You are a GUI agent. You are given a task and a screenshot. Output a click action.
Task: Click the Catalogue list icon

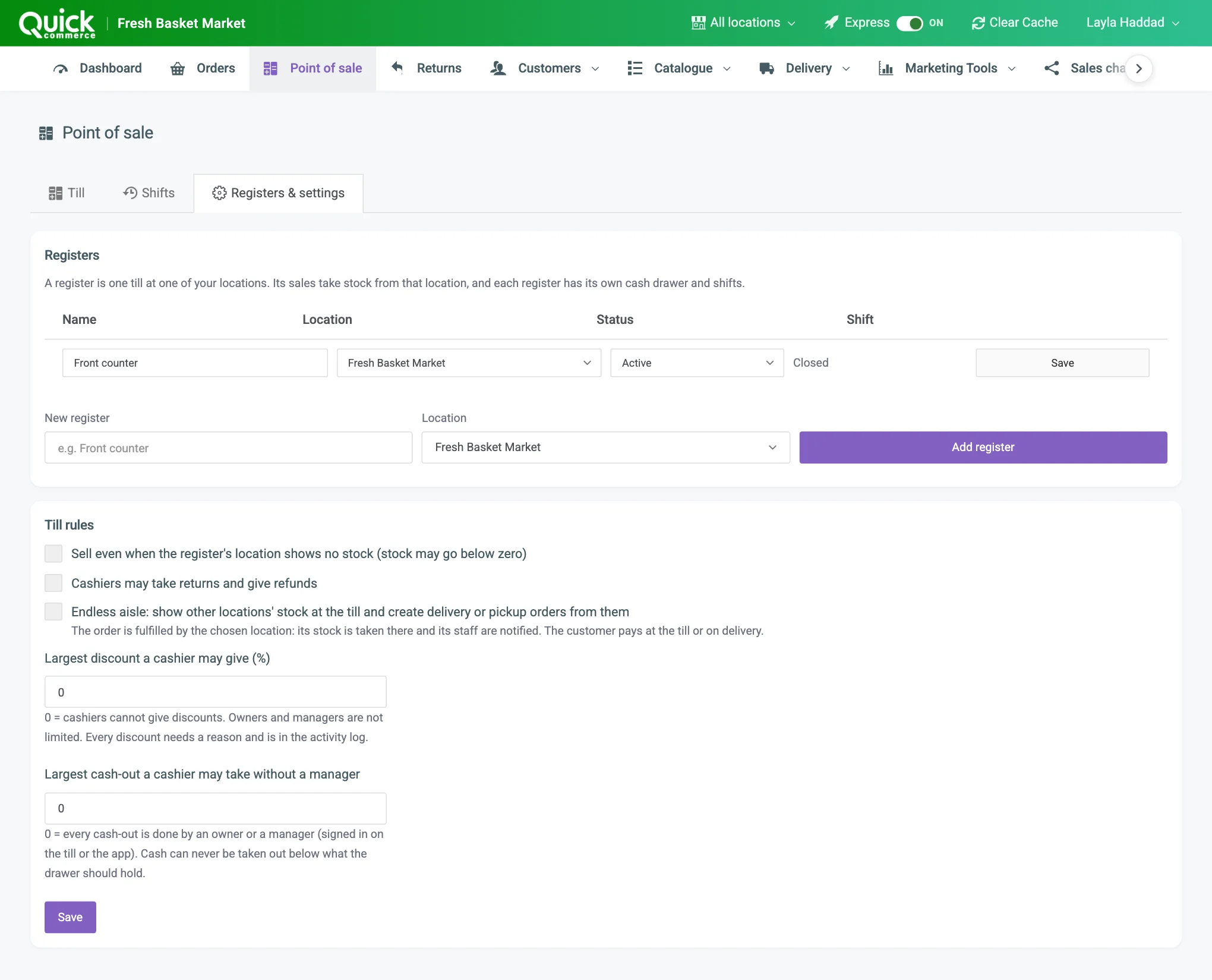tap(635, 68)
